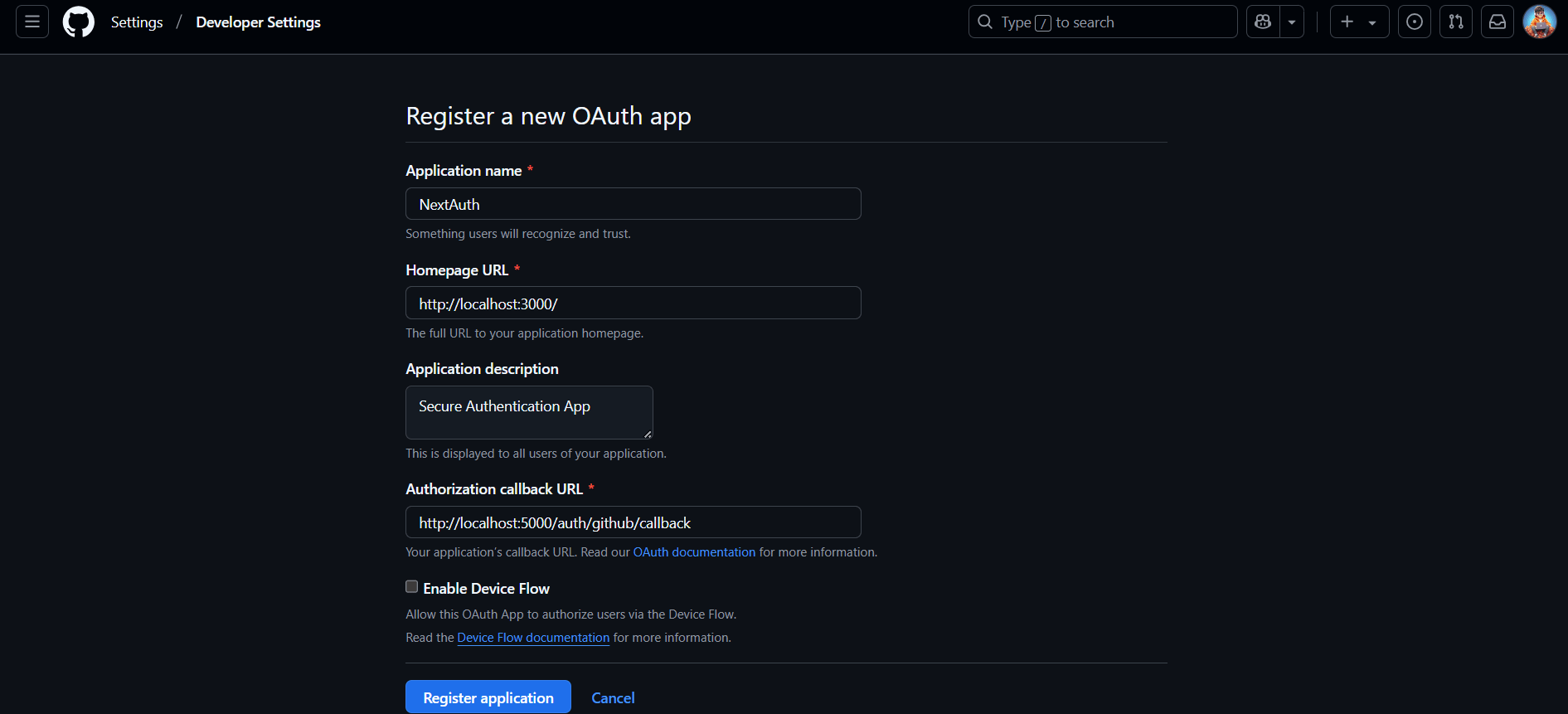Focus the global search bar
This screenshot has width=1568, height=714.
pyautogui.click(x=1102, y=22)
